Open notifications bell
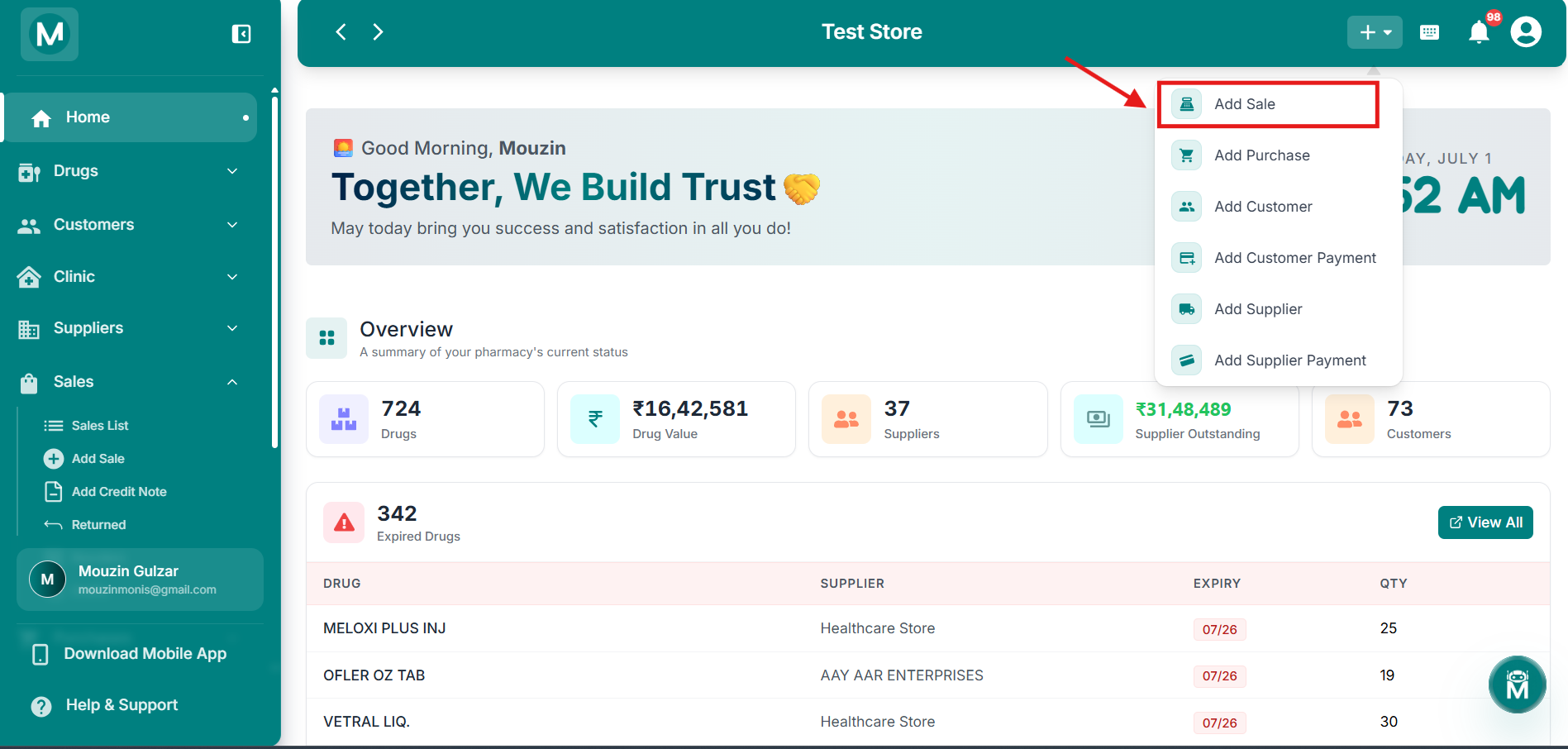This screenshot has height=749, width=1568. 1479,32
